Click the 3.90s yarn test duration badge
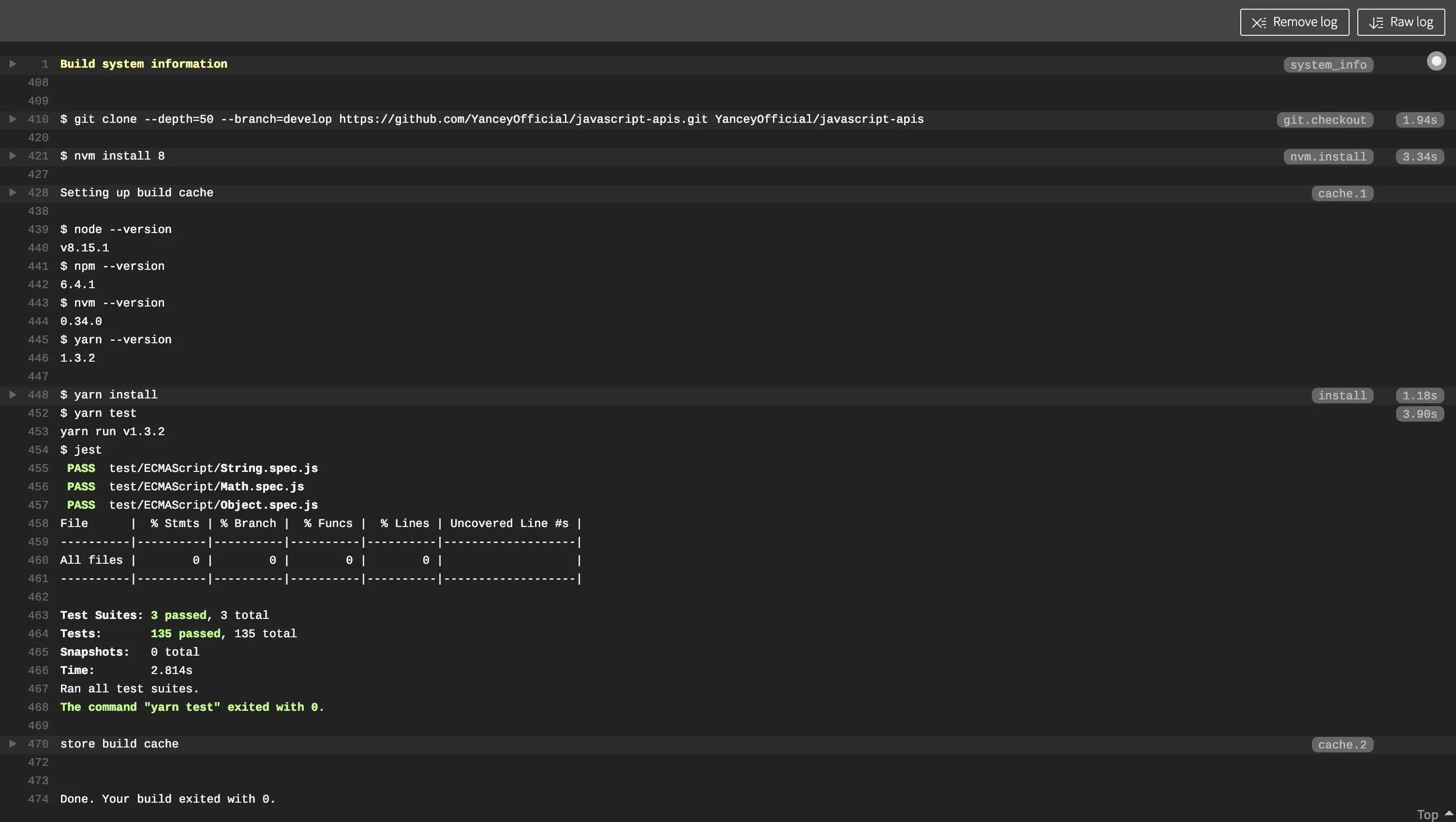 (1419, 414)
